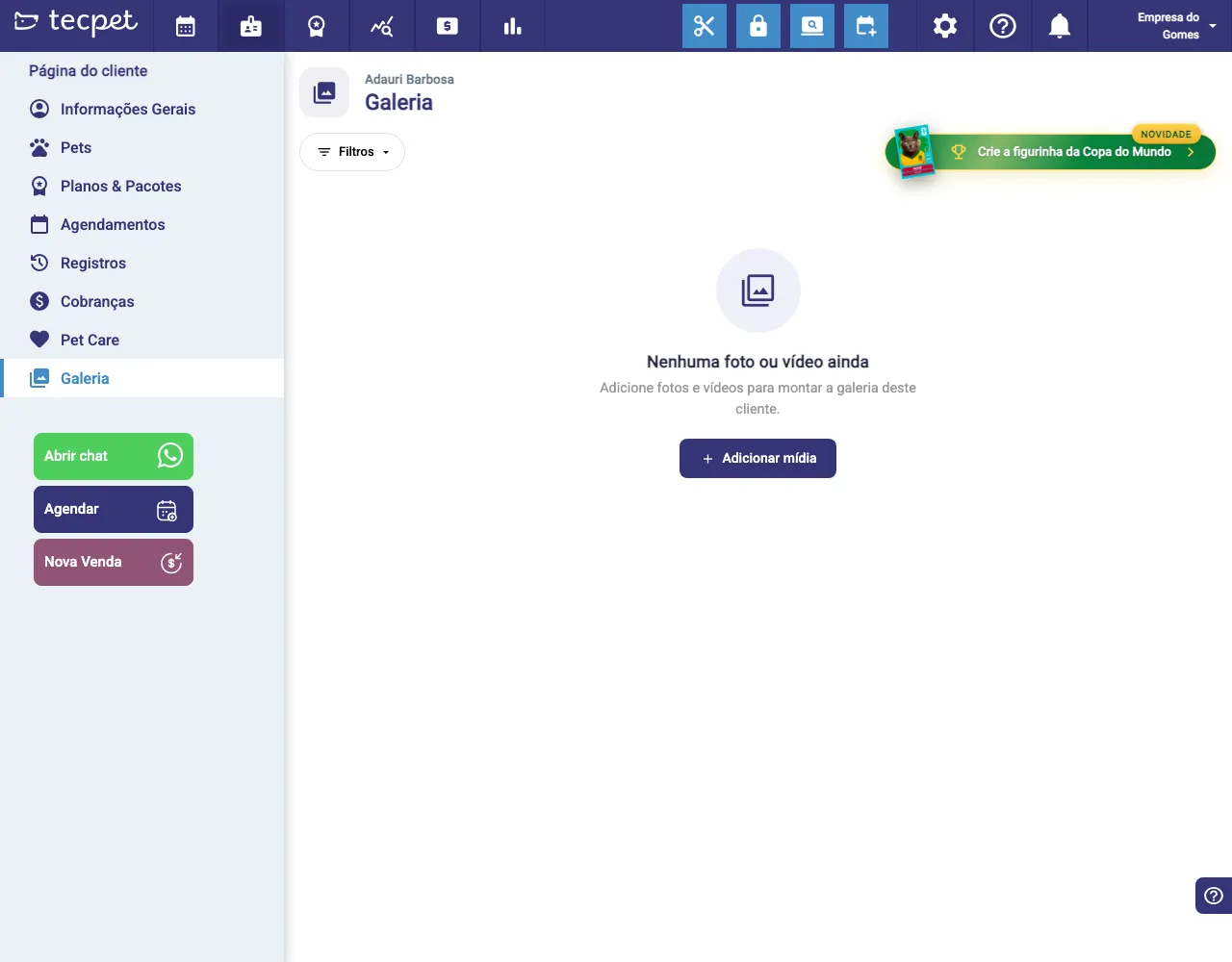Open the Filtros dropdown
Viewport: 1232px width, 962px height.
(x=352, y=152)
